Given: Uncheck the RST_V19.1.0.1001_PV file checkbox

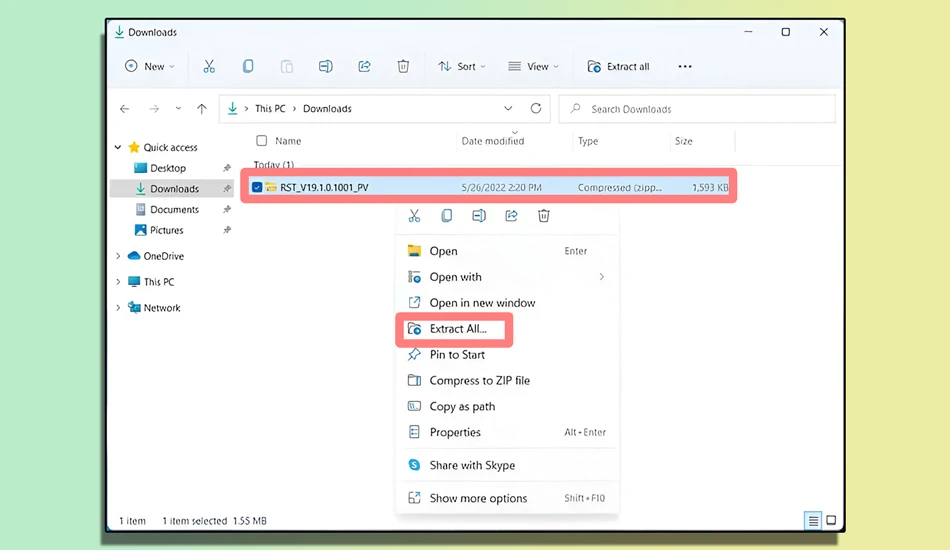Looking at the screenshot, I should coord(257,187).
